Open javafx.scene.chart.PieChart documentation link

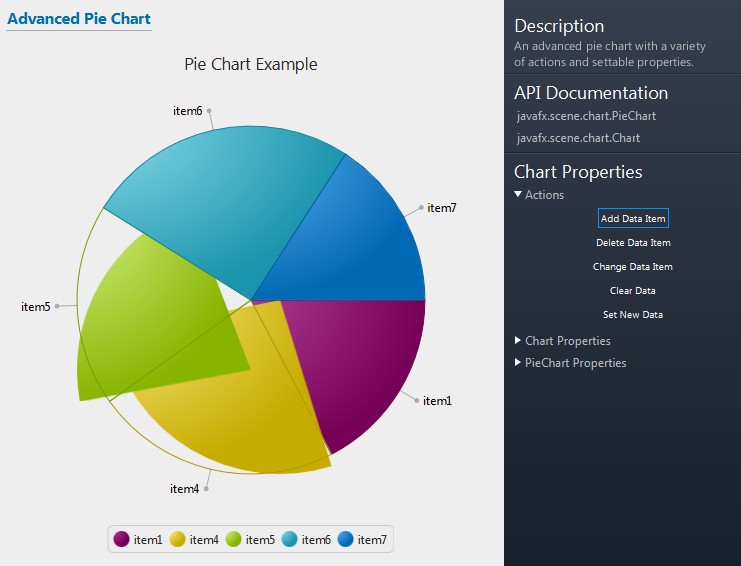click(586, 116)
